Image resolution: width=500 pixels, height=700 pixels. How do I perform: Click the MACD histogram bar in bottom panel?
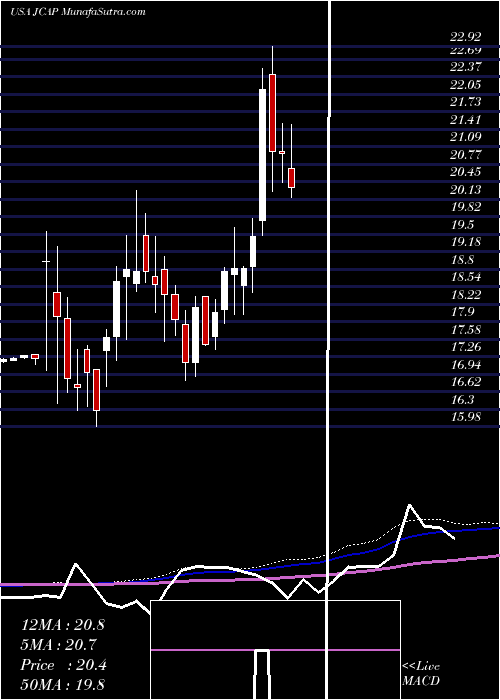point(262,675)
